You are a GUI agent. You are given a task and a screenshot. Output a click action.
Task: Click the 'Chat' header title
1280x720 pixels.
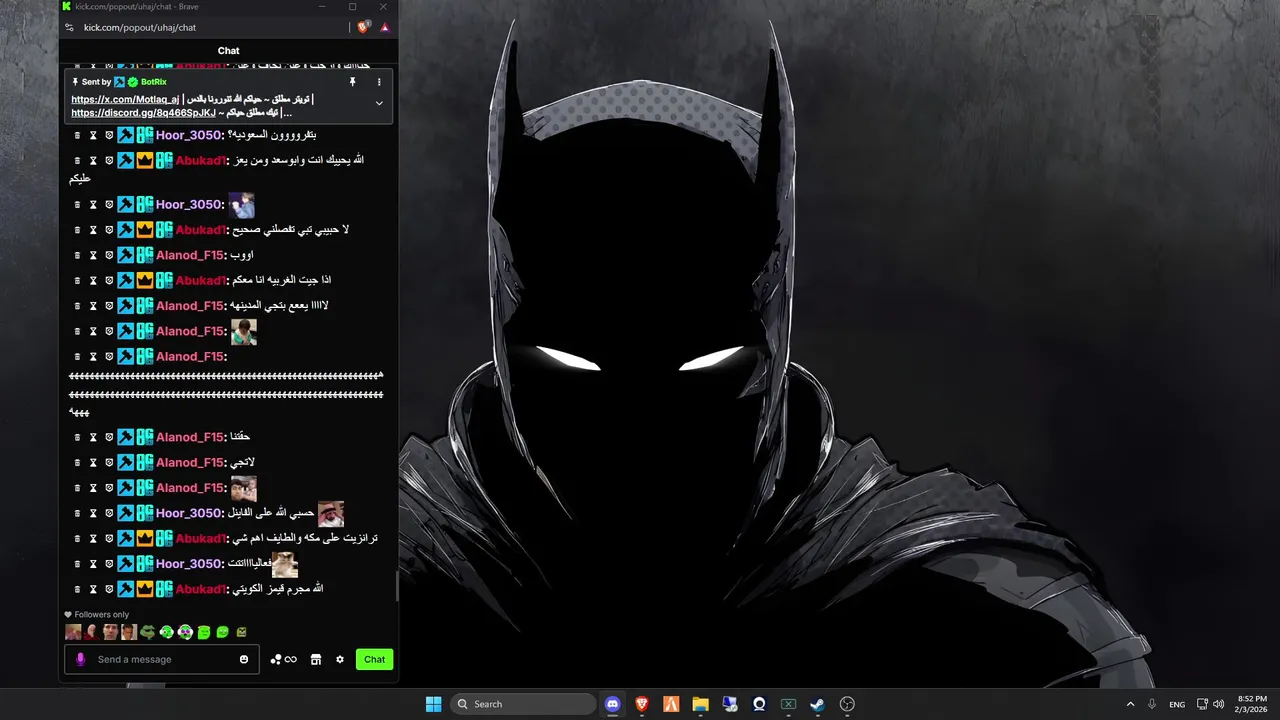pyautogui.click(x=228, y=51)
